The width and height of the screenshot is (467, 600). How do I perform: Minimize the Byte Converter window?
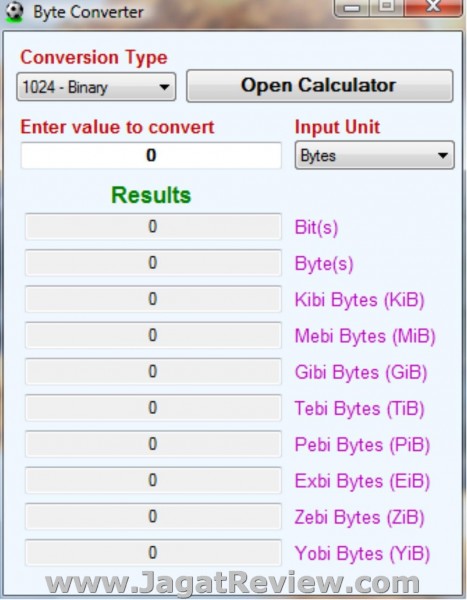pyautogui.click(x=352, y=8)
